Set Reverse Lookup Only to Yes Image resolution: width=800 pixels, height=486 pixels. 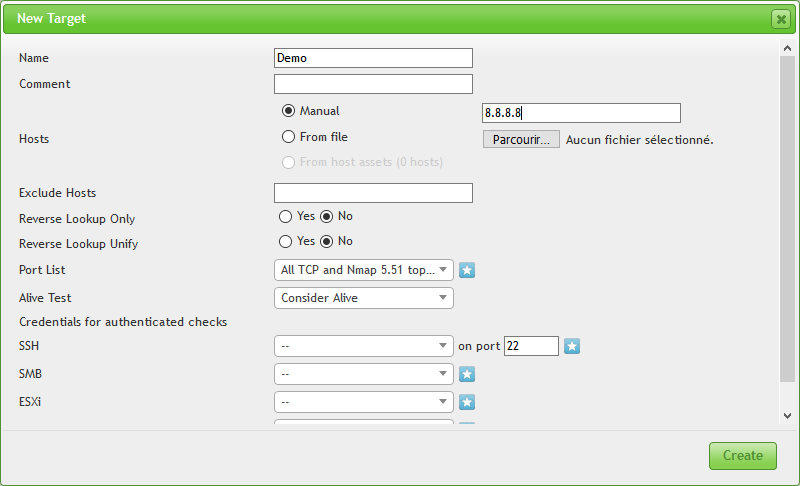285,216
